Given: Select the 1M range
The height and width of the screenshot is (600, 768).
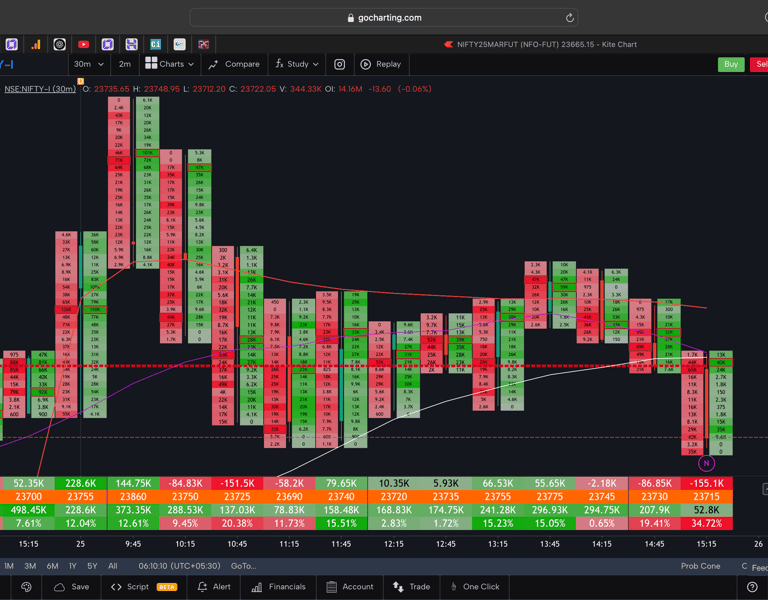Looking at the screenshot, I should point(9,566).
